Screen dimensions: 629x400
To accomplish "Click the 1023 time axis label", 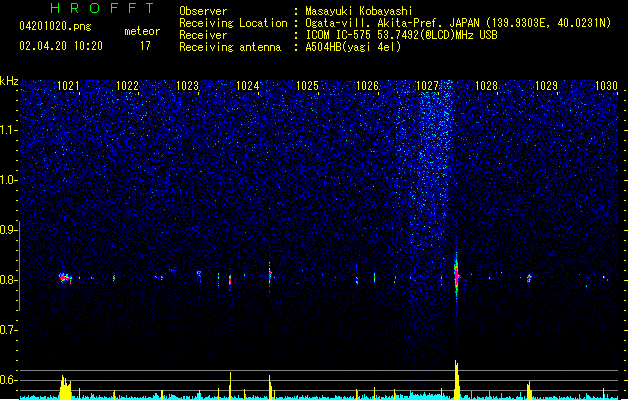I will coord(187,86).
